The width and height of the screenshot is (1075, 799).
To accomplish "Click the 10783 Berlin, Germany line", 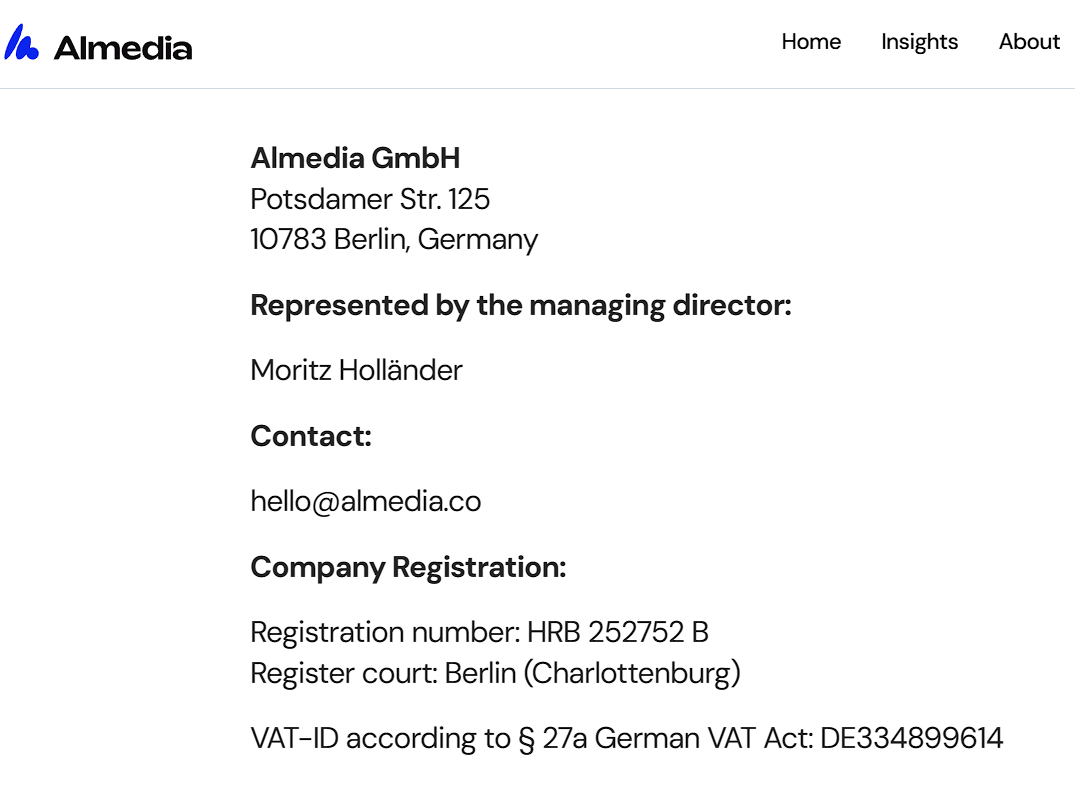I will (394, 240).
